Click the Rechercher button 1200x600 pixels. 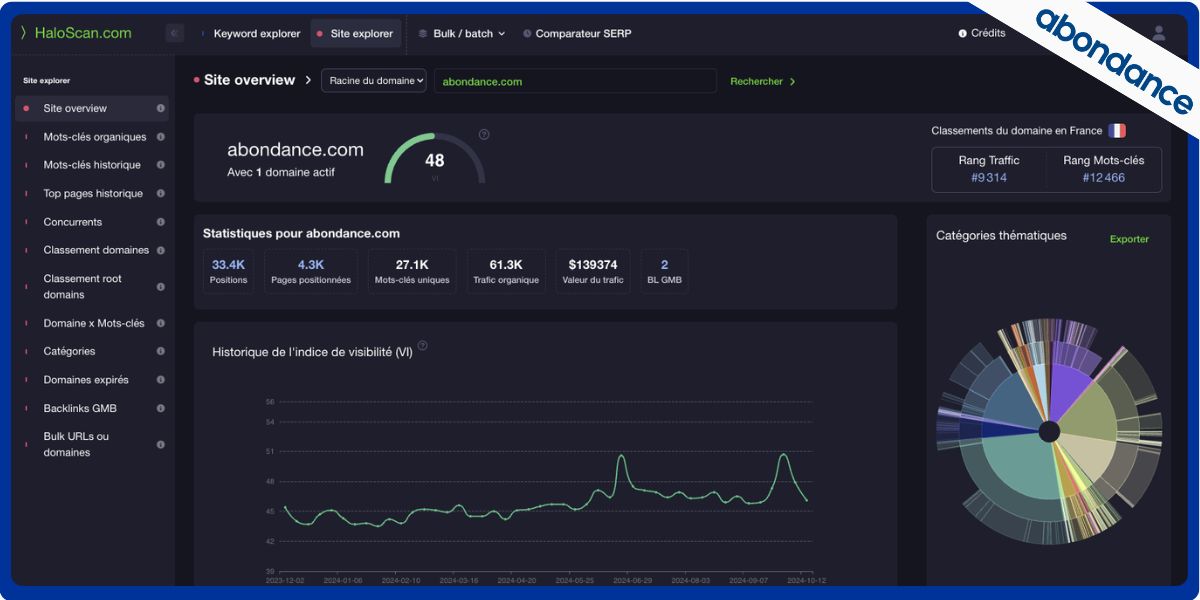click(x=763, y=81)
